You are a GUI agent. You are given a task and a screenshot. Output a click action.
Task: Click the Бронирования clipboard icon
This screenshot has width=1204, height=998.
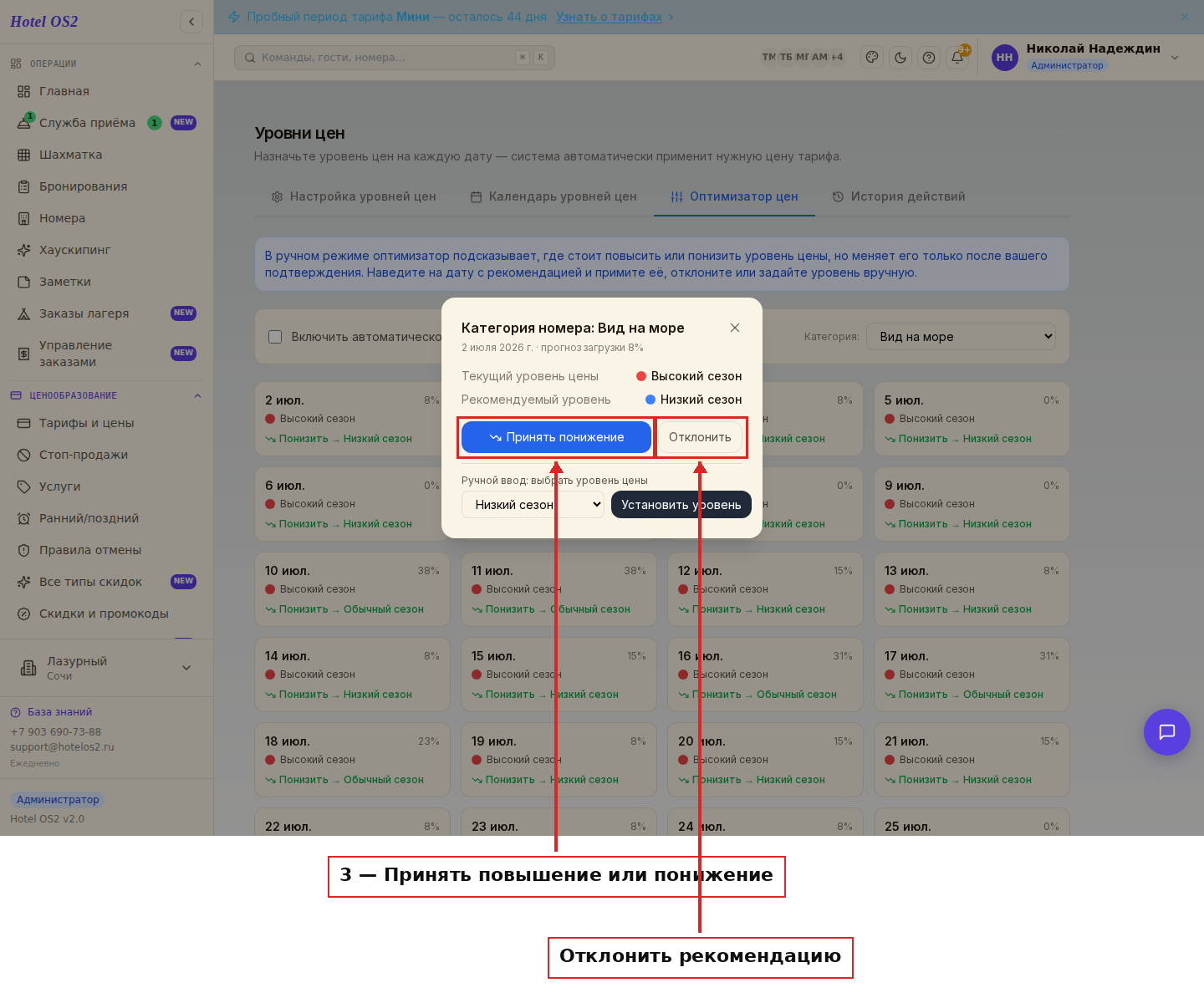tap(23, 186)
